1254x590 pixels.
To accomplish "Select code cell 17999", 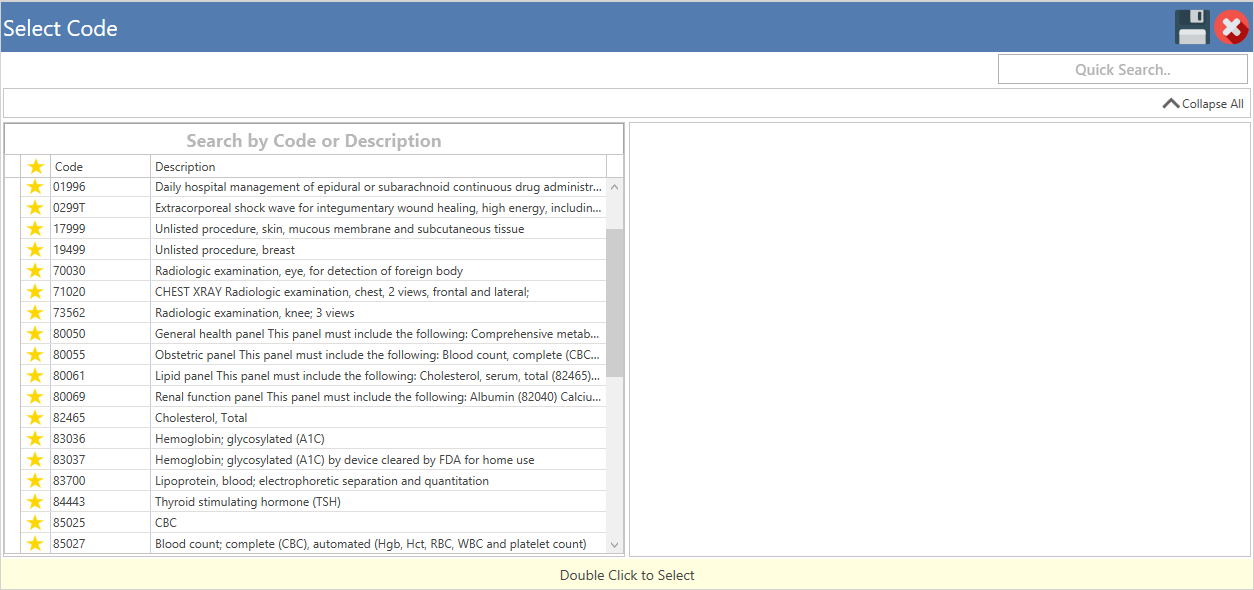I will 100,229.
